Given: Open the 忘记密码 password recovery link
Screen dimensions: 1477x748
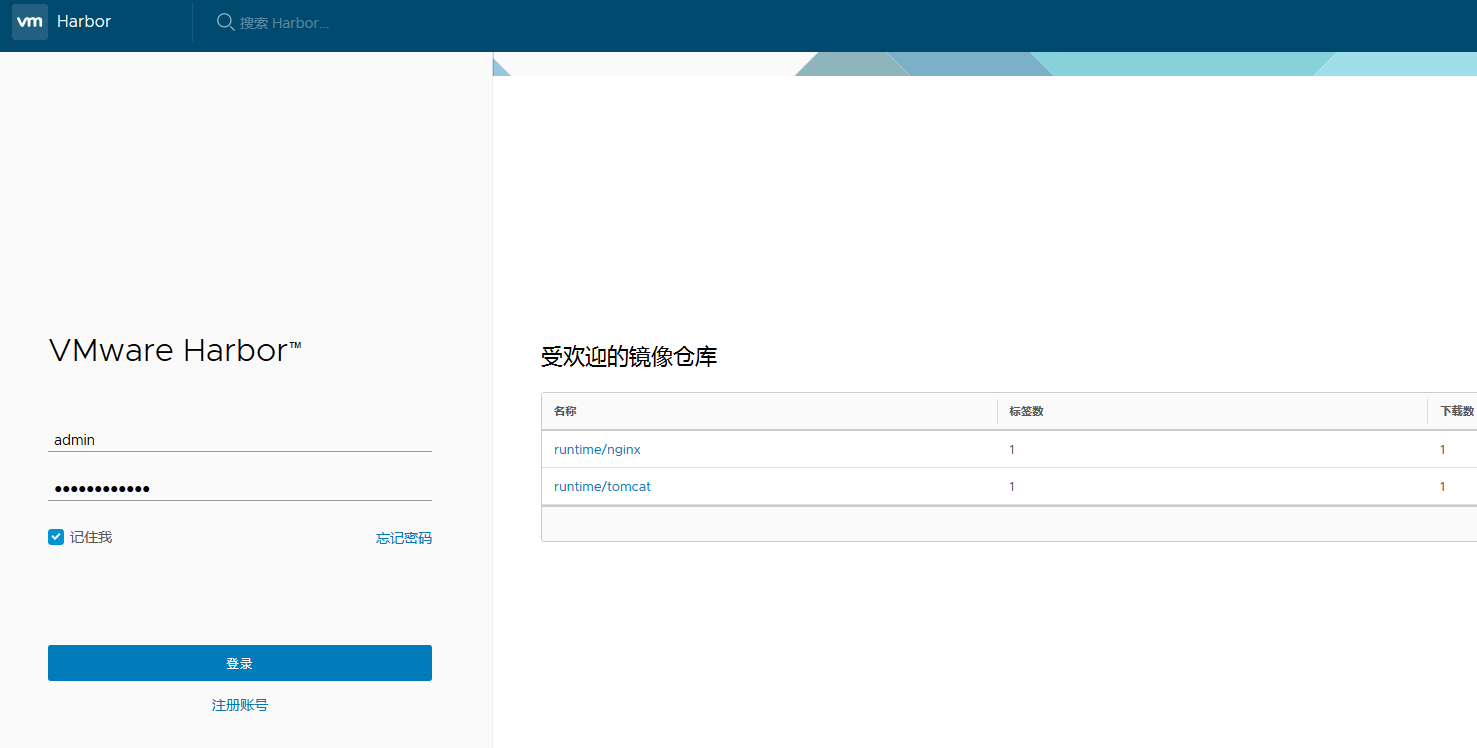Looking at the screenshot, I should coord(404,537).
